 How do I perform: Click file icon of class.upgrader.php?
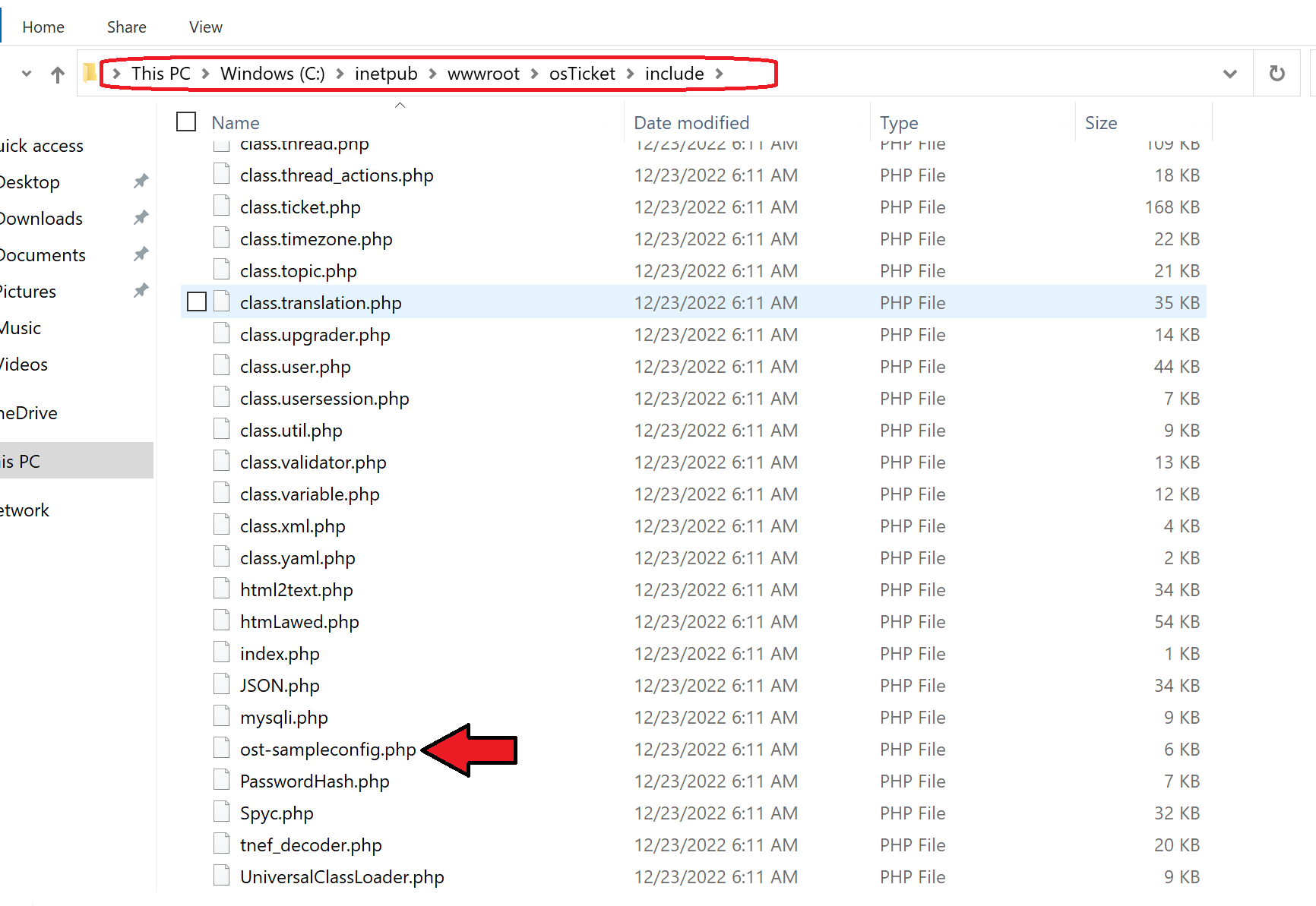coord(222,334)
